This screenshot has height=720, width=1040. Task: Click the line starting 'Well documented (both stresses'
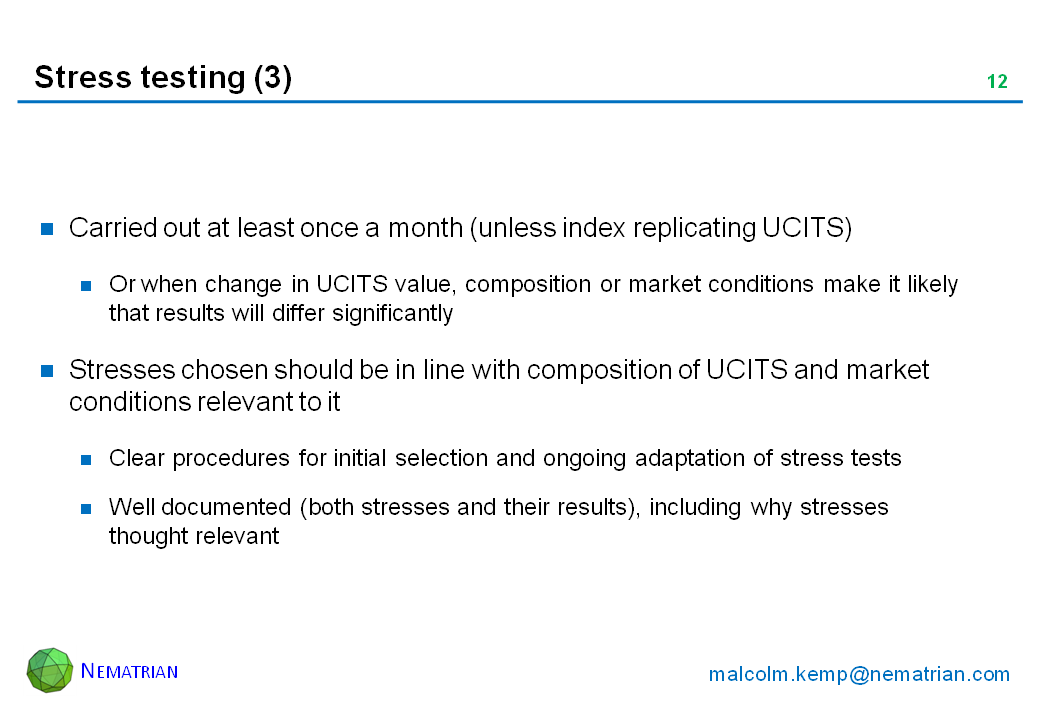498,507
